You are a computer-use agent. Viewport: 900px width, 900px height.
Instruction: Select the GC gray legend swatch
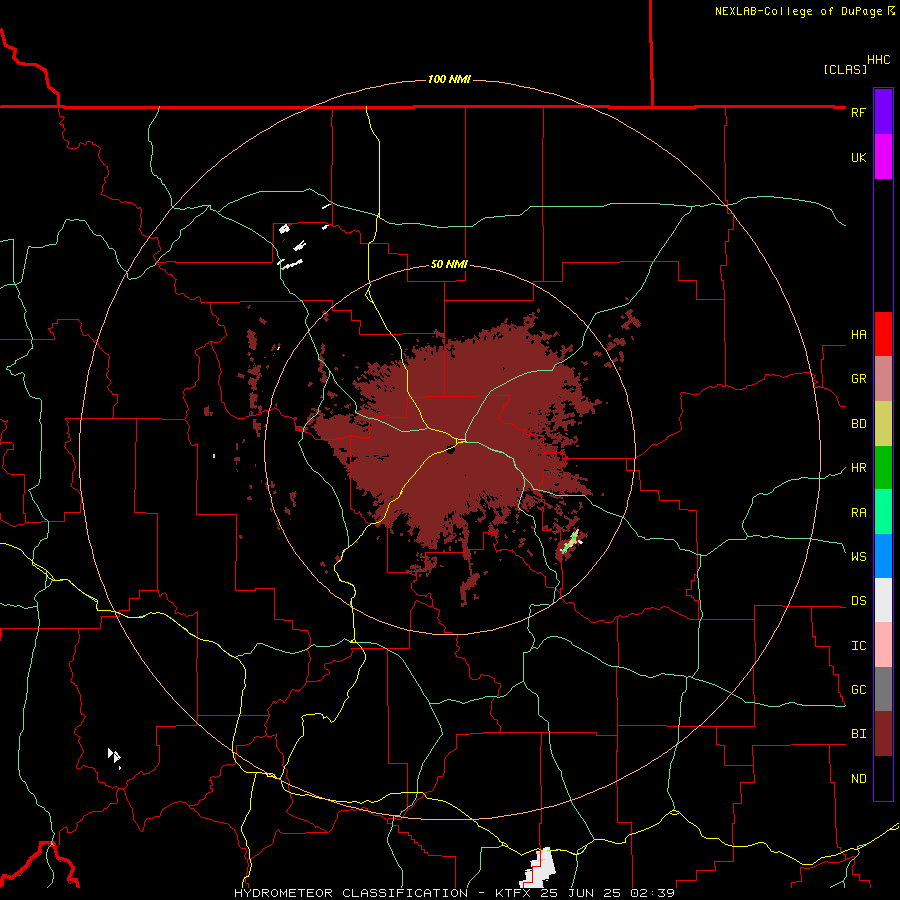click(x=883, y=689)
